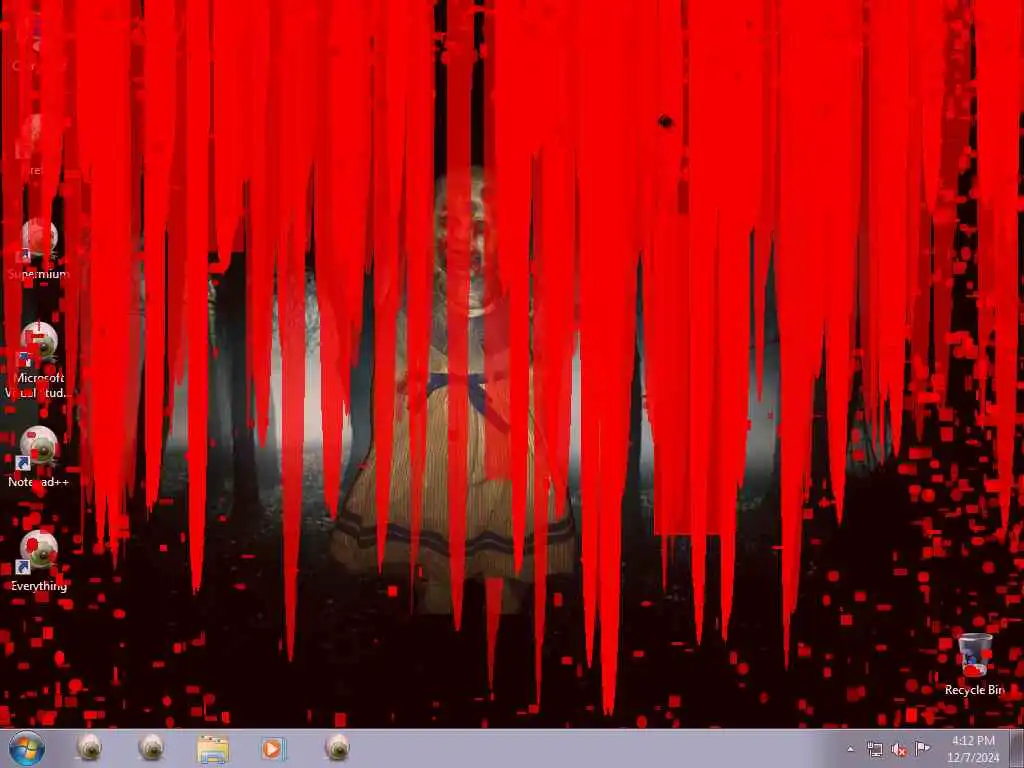Select the Everything desktop shortcut
This screenshot has height=768, width=1024.
(x=39, y=562)
